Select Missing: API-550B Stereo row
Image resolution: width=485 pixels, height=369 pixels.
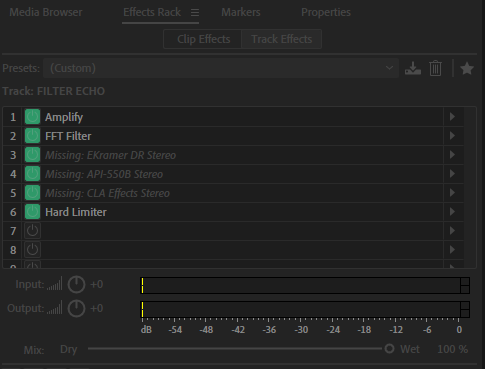point(232,174)
